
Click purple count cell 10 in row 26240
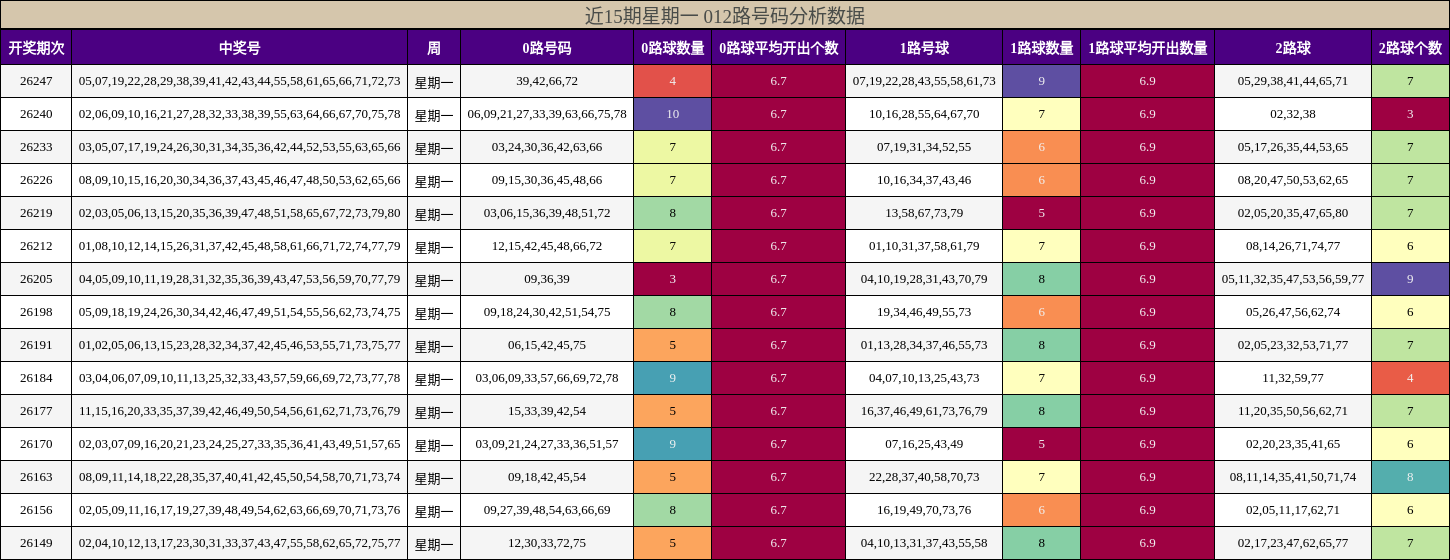pyautogui.click(x=673, y=114)
